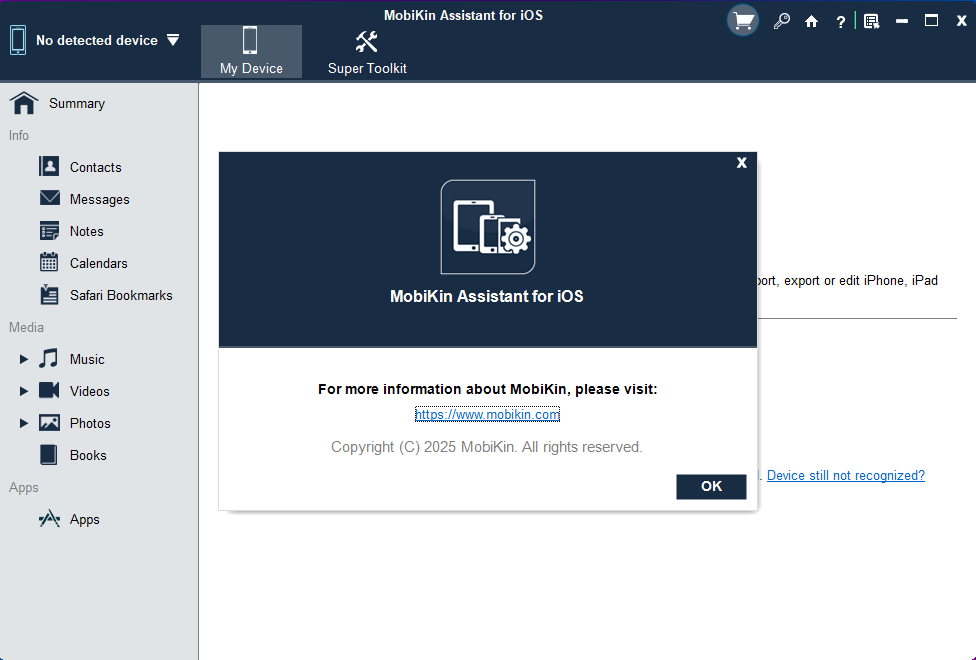Select Contacts label in sidebar
The height and width of the screenshot is (660, 976).
pos(95,167)
